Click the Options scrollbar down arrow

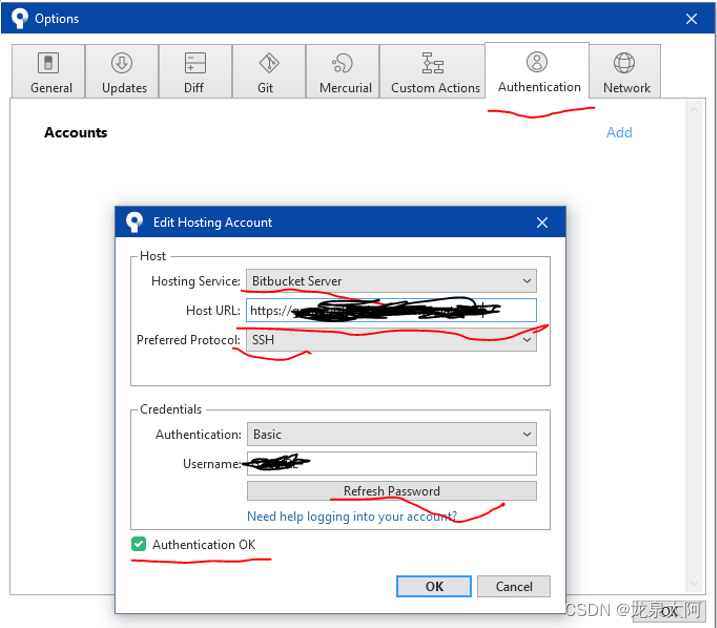point(694,583)
